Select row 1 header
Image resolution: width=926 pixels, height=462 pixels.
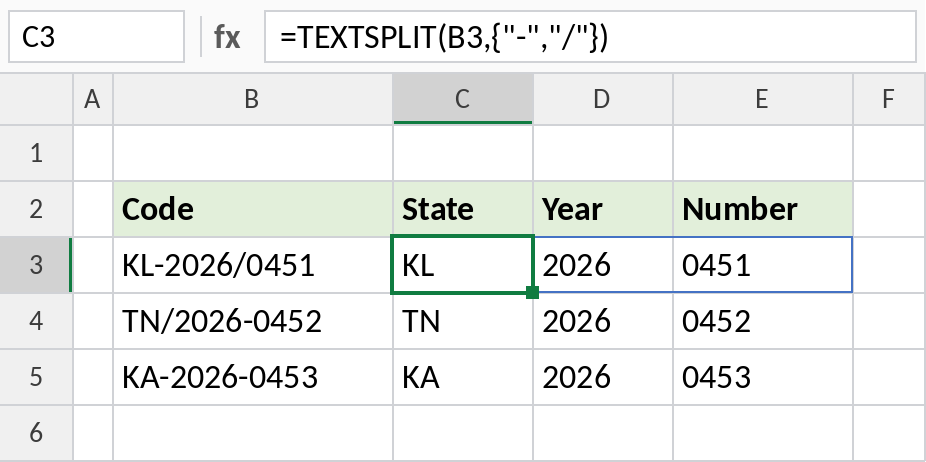(36, 153)
